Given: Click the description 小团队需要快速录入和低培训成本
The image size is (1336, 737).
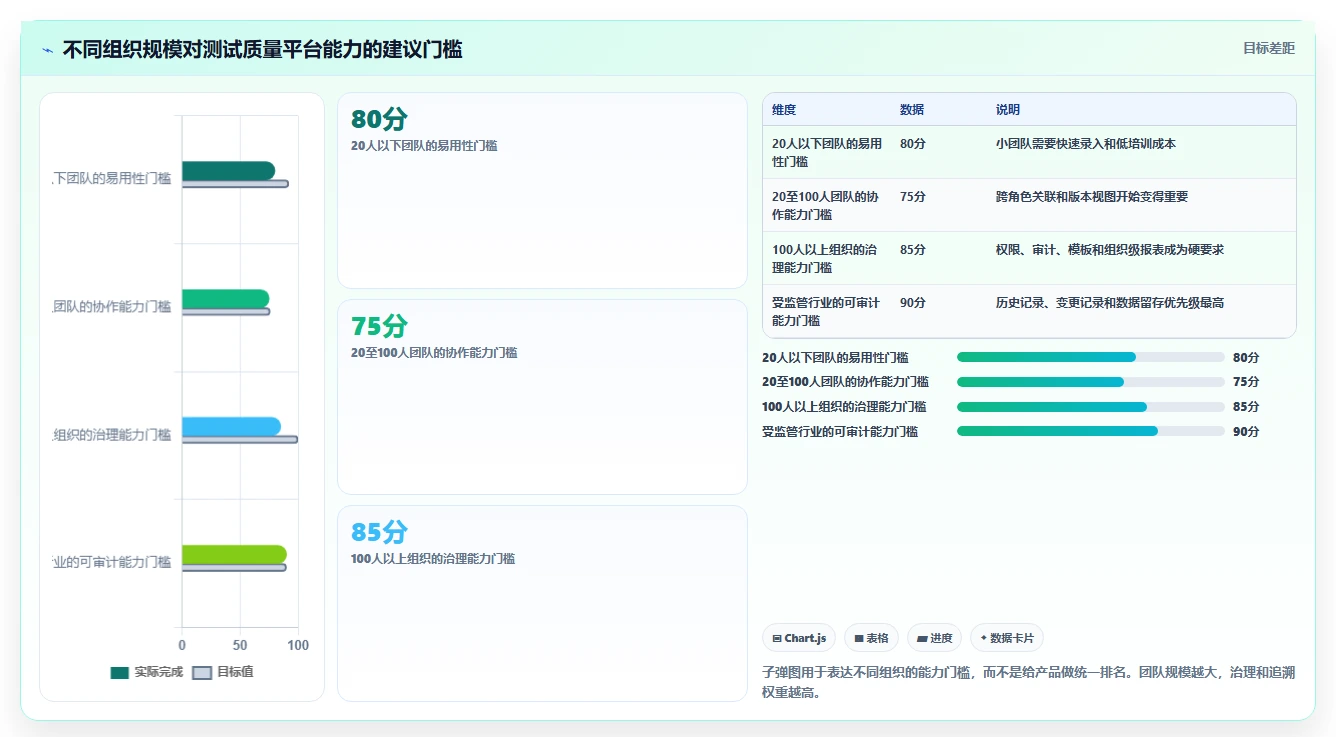Looking at the screenshot, I should coord(1086,144).
